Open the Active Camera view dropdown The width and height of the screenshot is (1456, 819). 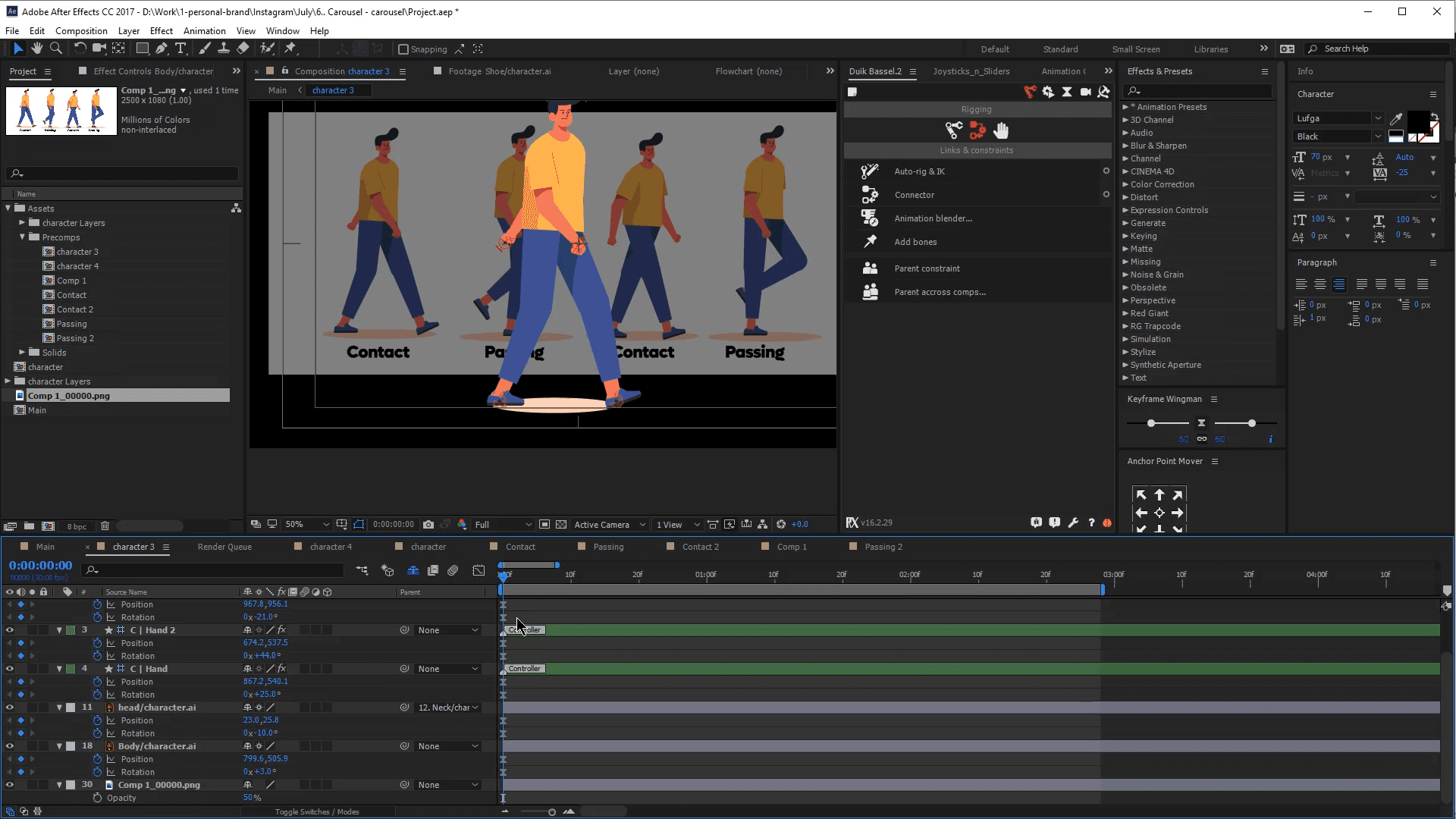(x=610, y=524)
